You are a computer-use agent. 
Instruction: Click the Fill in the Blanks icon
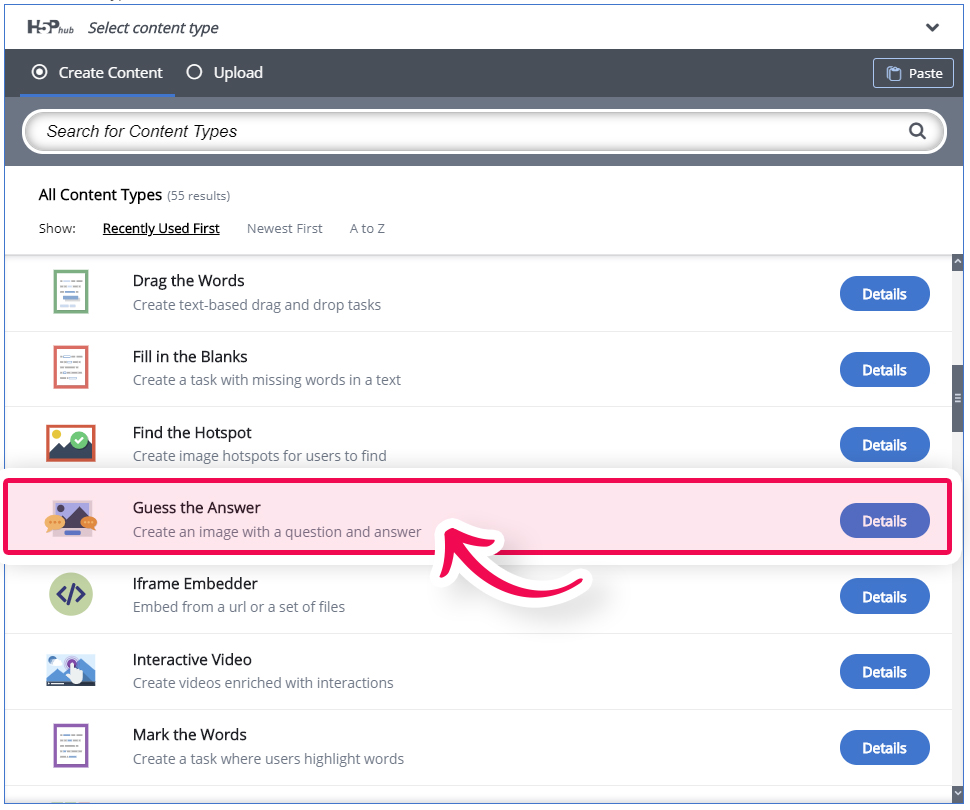pos(71,367)
